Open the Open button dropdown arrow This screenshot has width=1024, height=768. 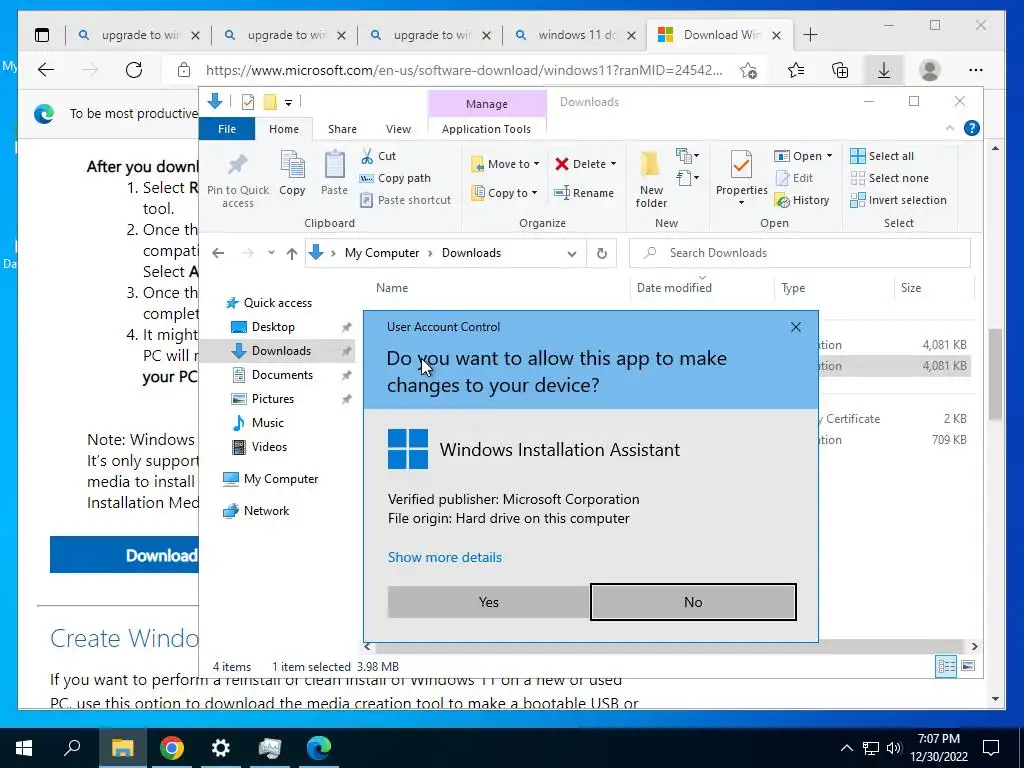[829, 156]
